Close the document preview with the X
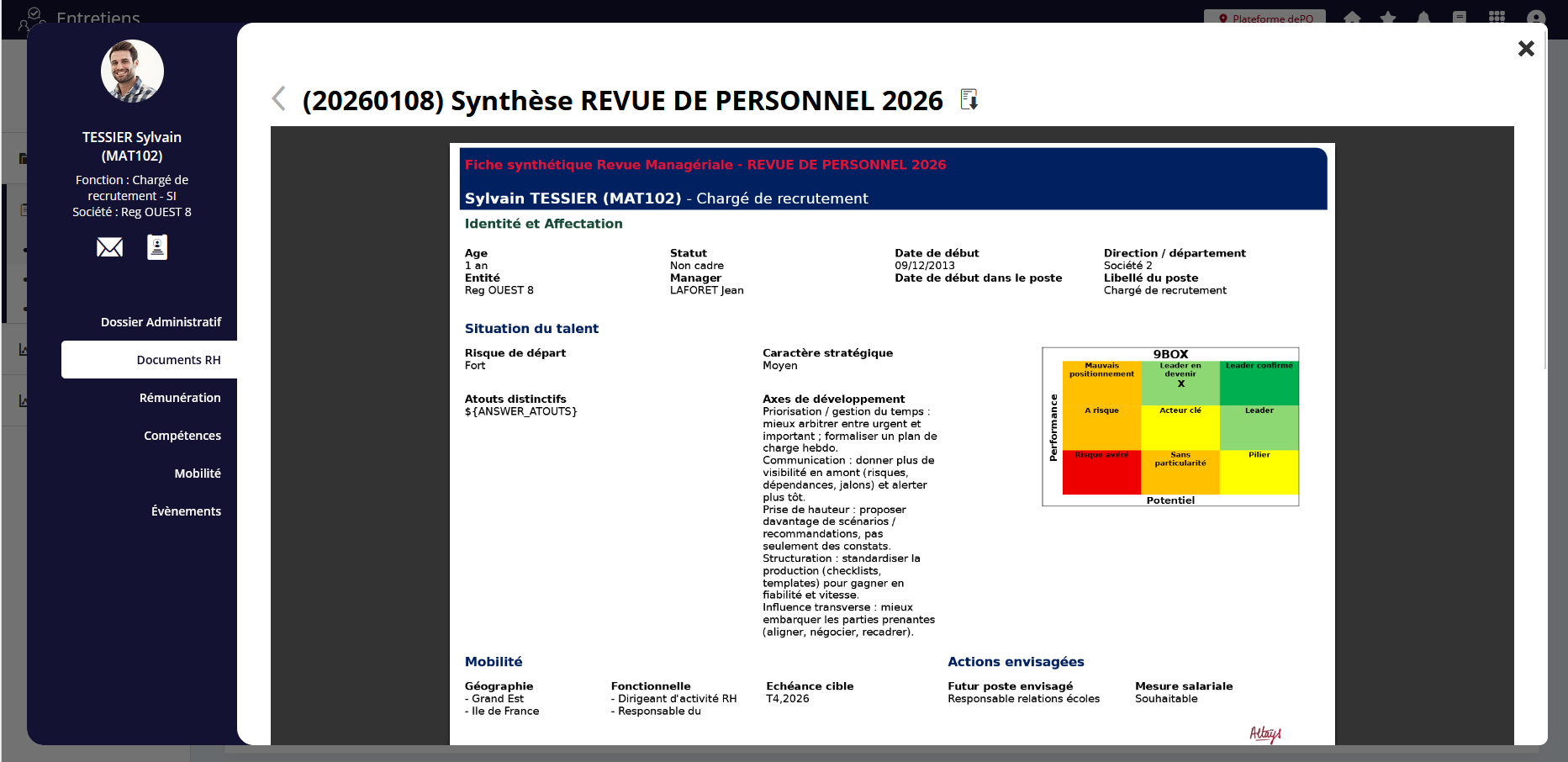1568x762 pixels. tap(1526, 49)
